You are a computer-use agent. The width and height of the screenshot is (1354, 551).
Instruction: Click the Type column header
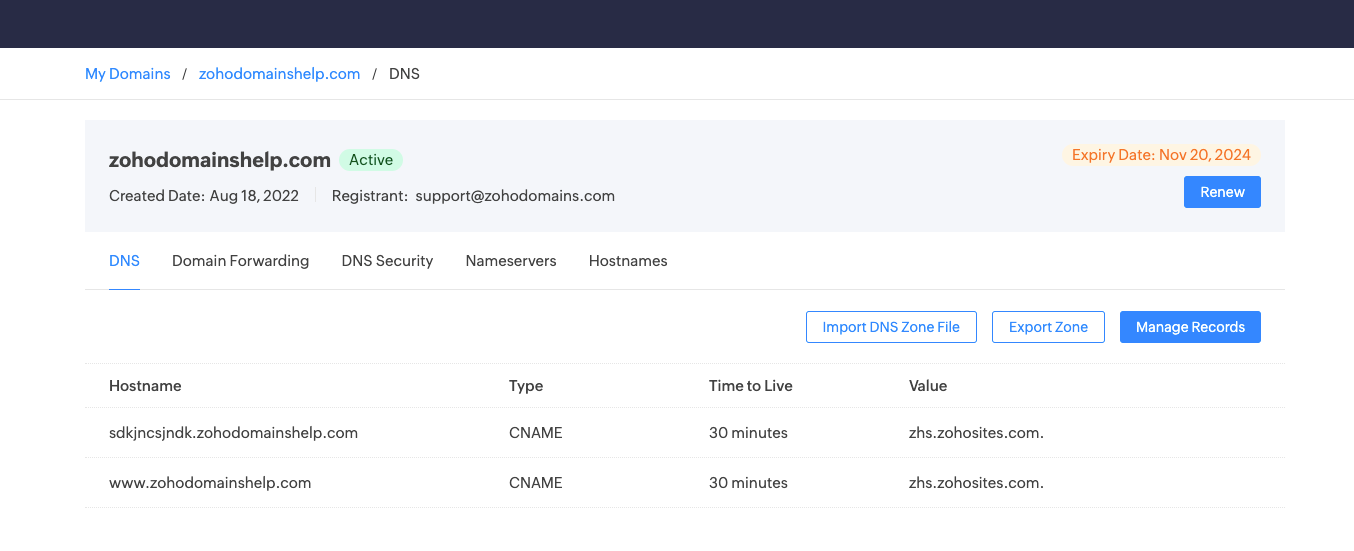click(526, 386)
